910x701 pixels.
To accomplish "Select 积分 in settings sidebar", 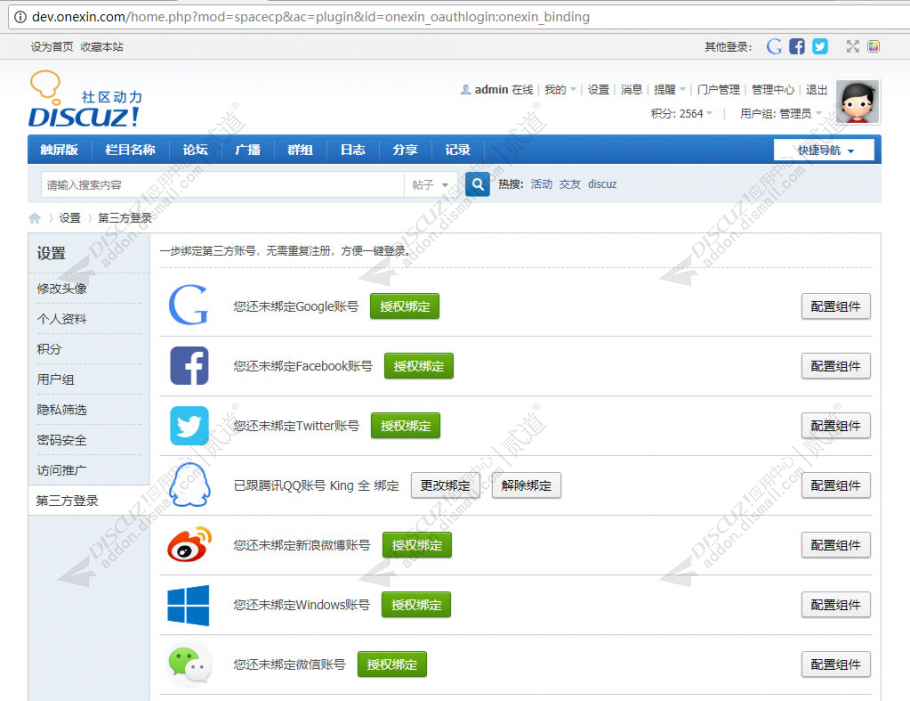I will 49,349.
